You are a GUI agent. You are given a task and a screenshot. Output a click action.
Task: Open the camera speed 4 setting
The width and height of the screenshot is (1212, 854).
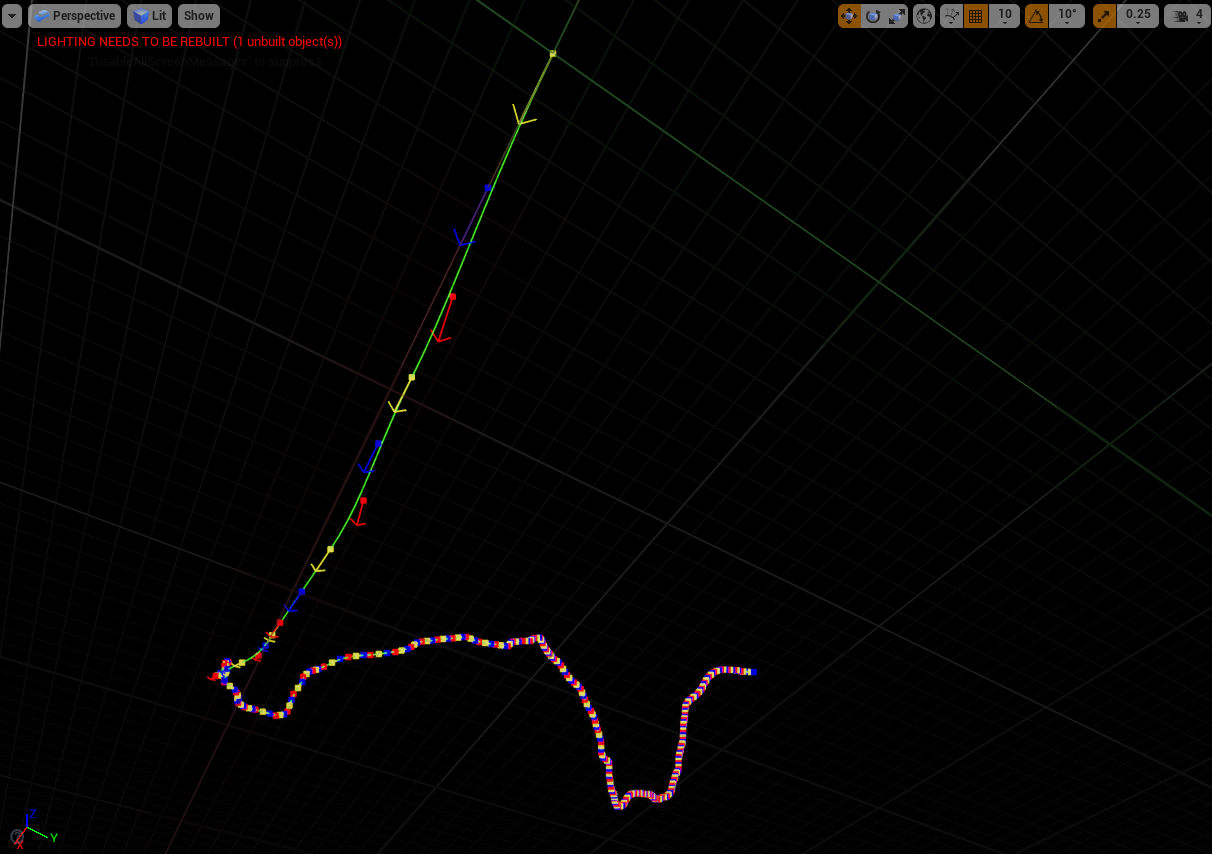(1187, 16)
